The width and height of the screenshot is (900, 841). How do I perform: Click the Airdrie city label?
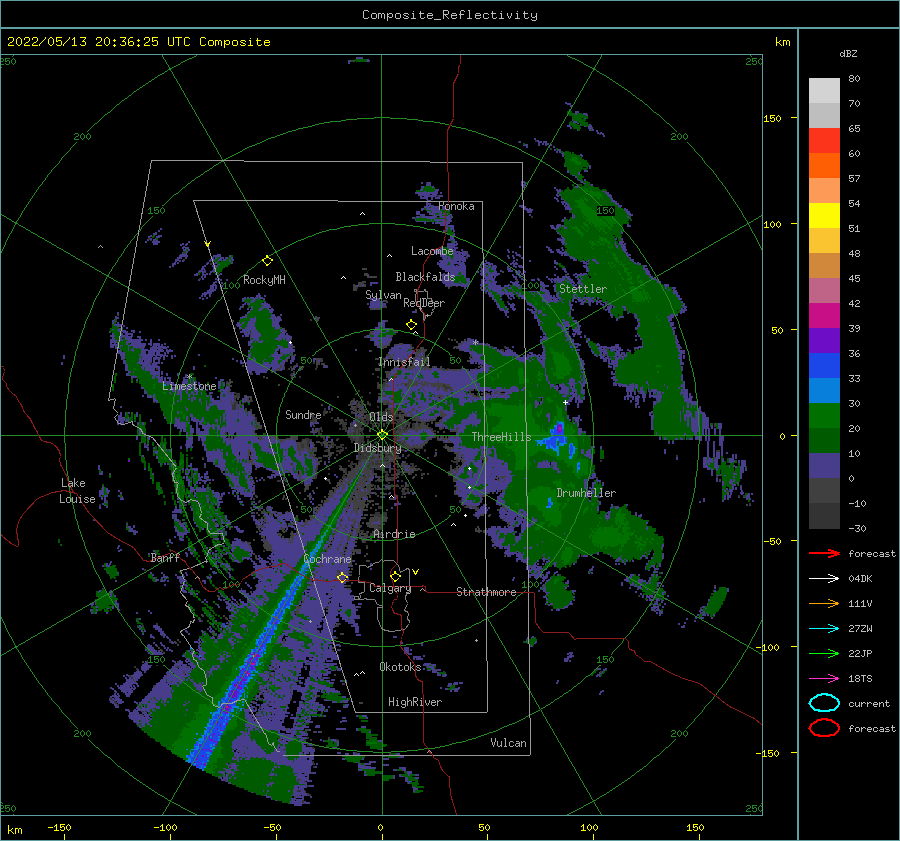pos(394,534)
